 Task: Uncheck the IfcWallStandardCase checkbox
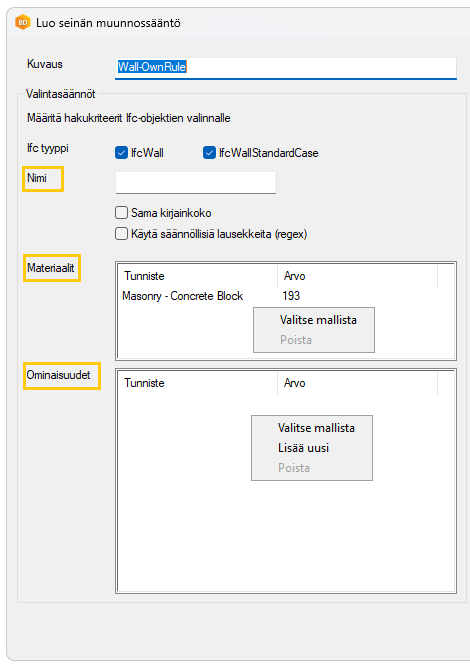pyautogui.click(x=209, y=153)
